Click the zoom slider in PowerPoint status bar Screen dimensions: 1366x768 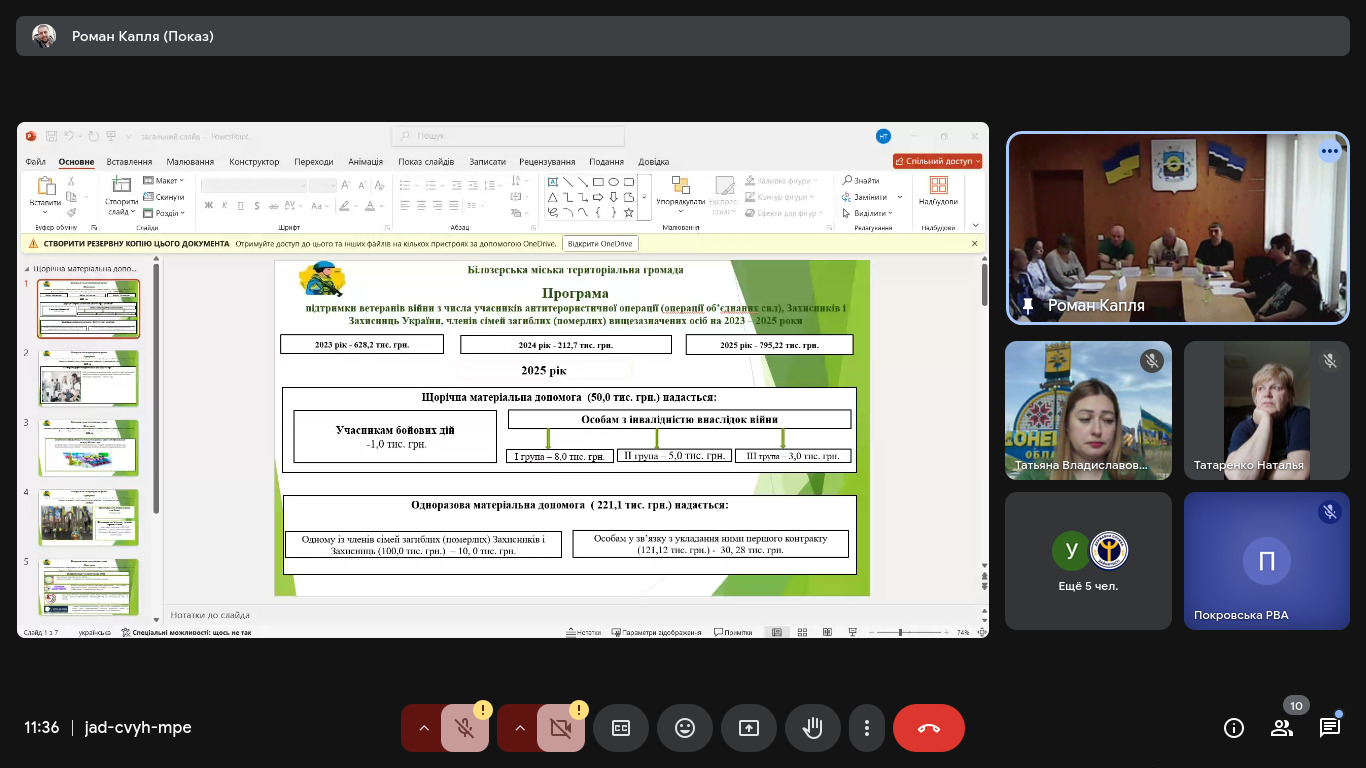[x=901, y=632]
